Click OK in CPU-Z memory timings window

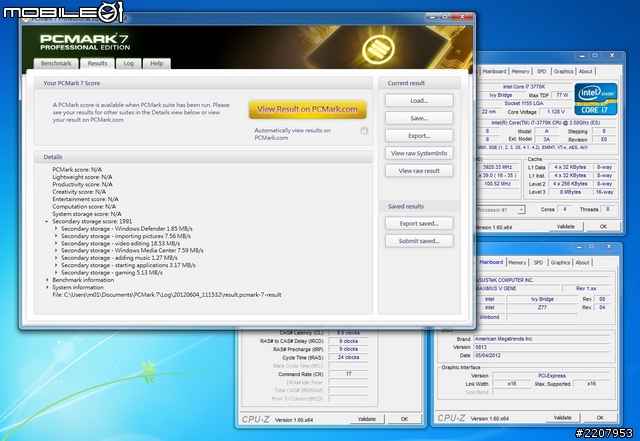pyautogui.click(x=404, y=419)
